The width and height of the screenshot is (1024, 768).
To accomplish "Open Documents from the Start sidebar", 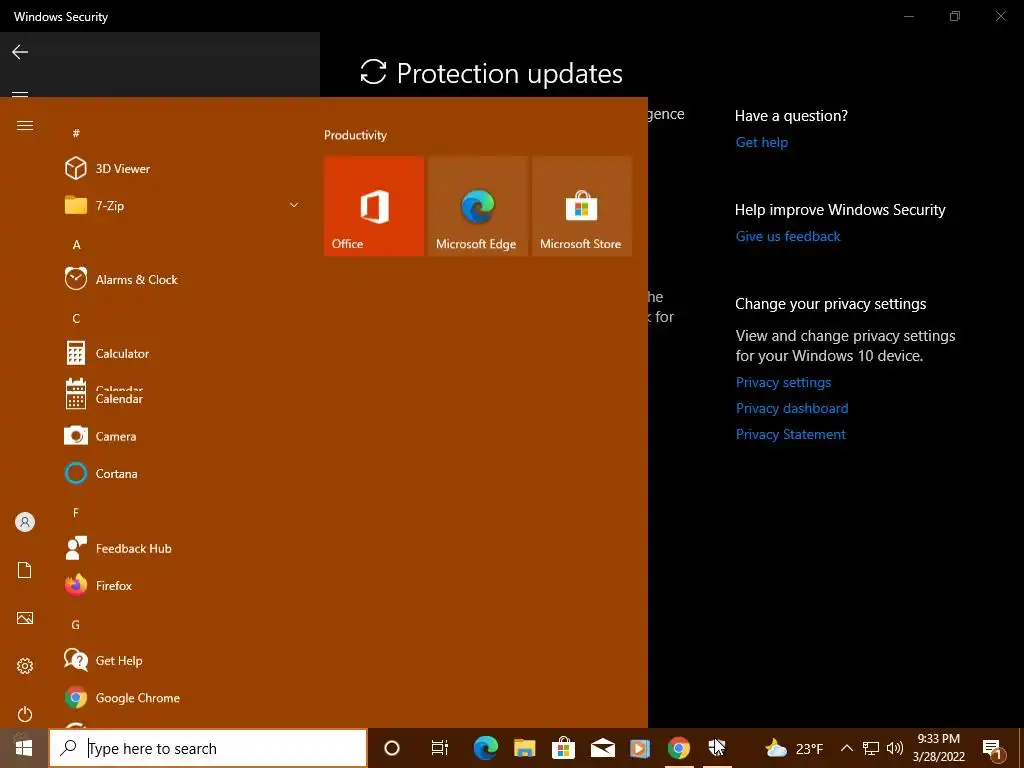I will click(x=25, y=570).
